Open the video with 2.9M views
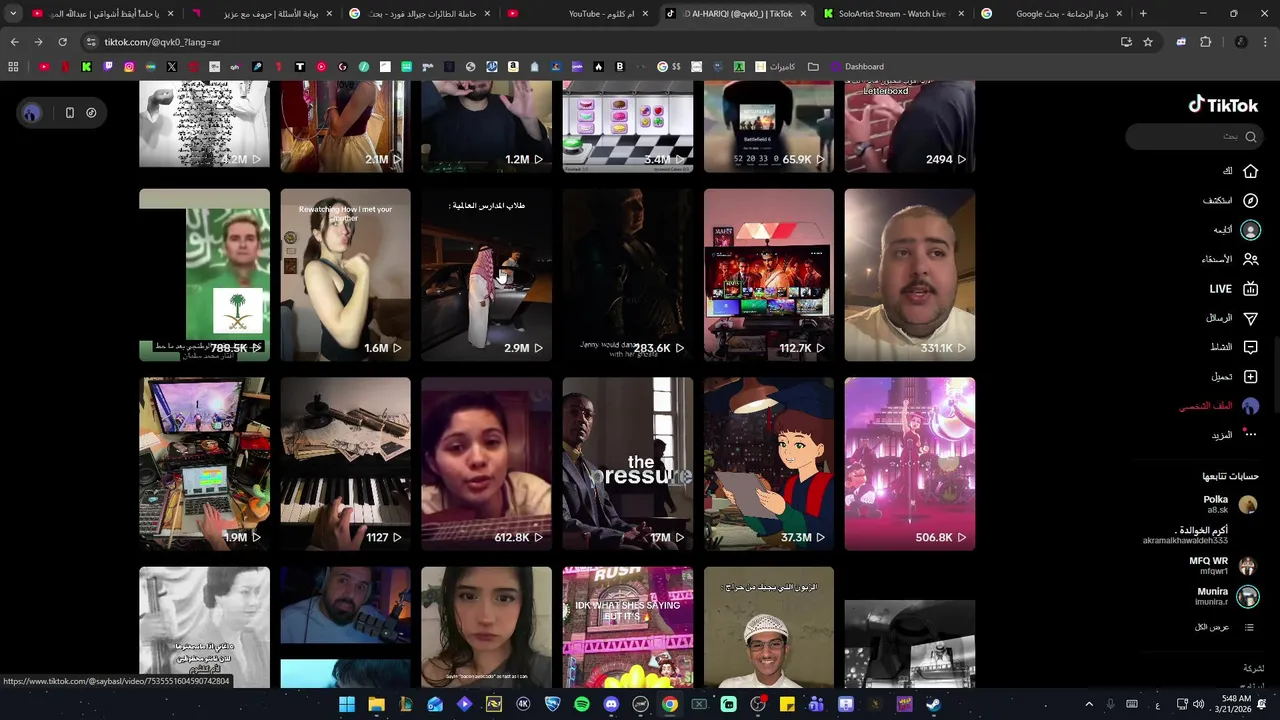Screen dimensions: 1280x720 (486, 275)
